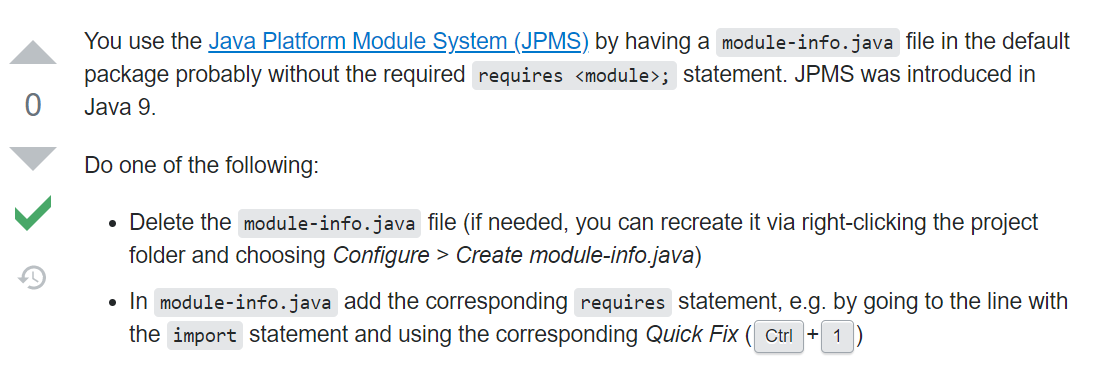The image size is (1102, 370).
Task: Click module-info.java code after 'In'
Action: (246, 302)
